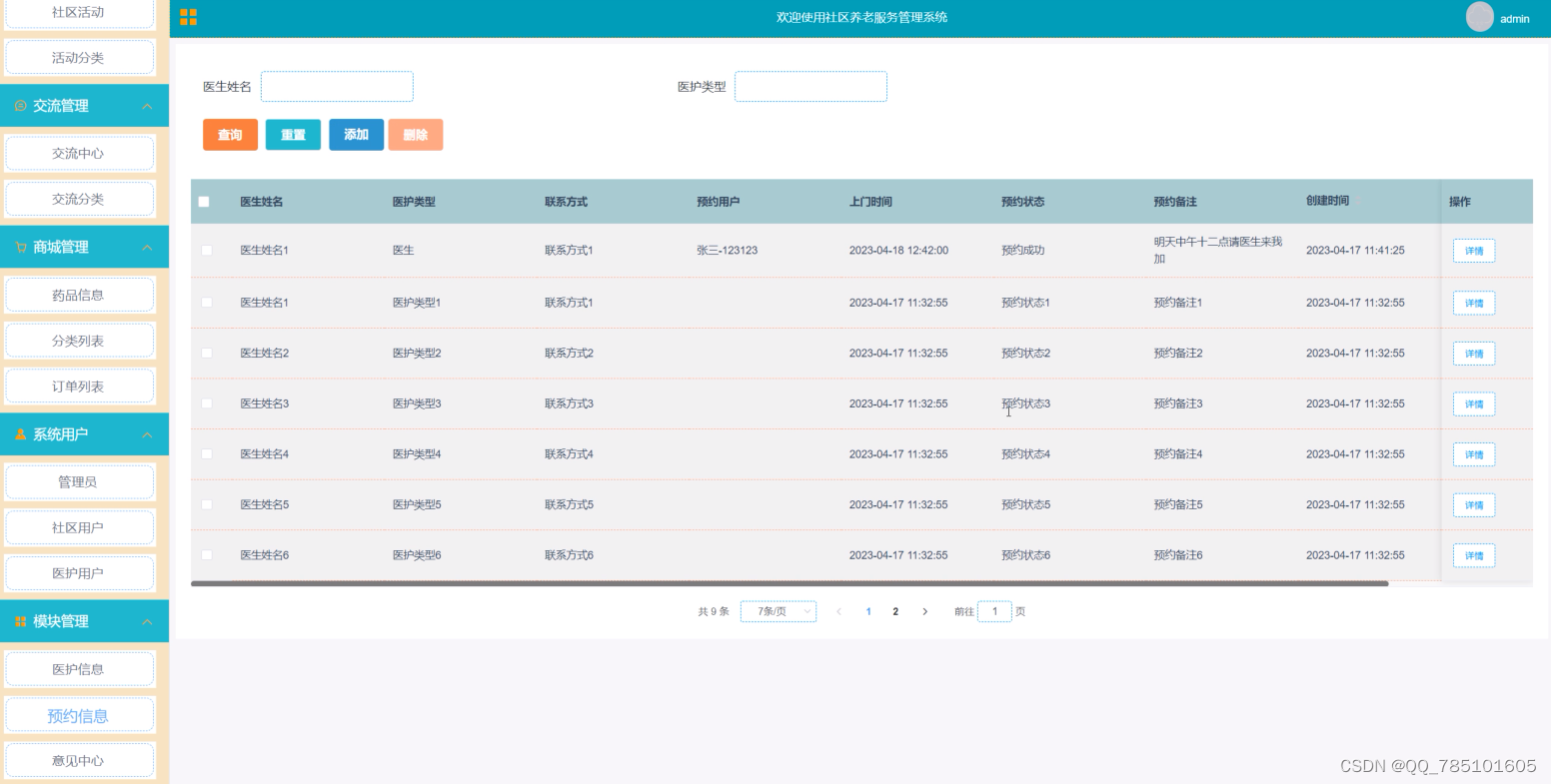Click the 系统用户 person icon
This screenshot has width=1551, height=784.
coord(21,434)
